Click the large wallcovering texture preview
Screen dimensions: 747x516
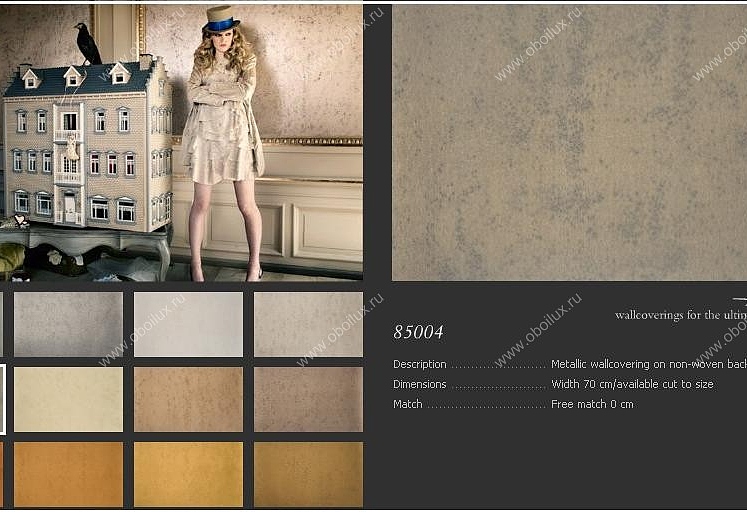tap(569, 142)
